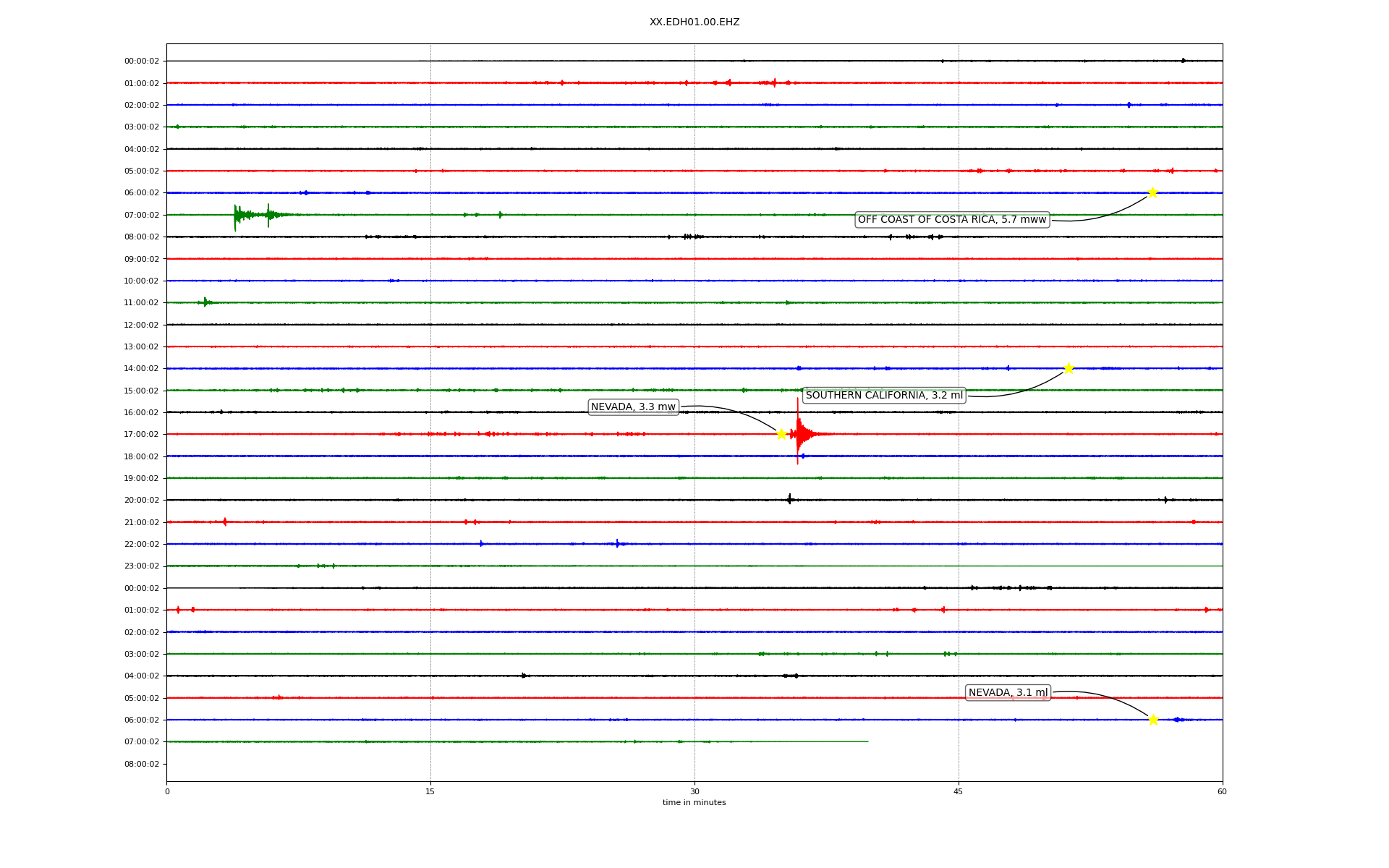1389x868 pixels.
Task: Click the 'time in minutes' axis label
Action: pyautogui.click(x=694, y=803)
